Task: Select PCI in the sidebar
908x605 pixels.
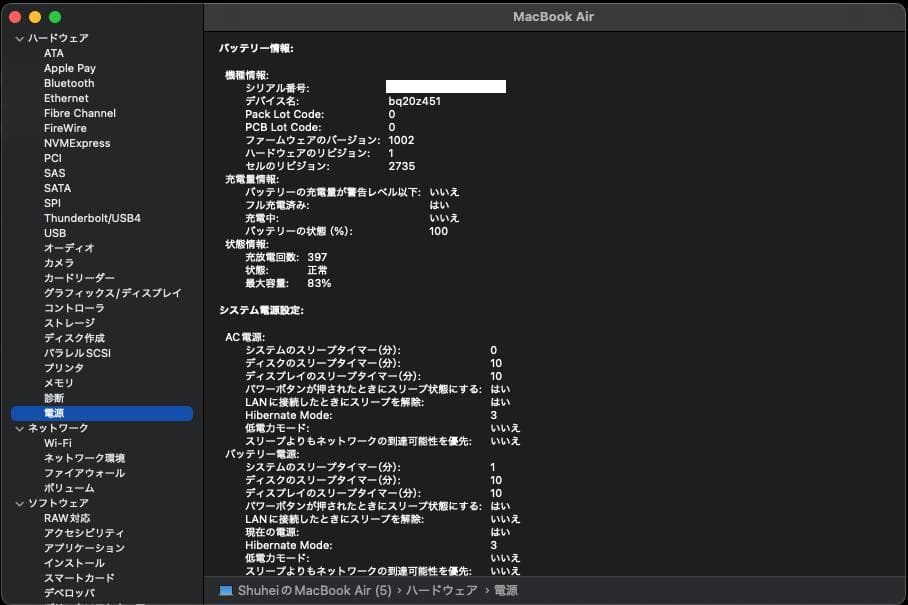Action: point(53,159)
